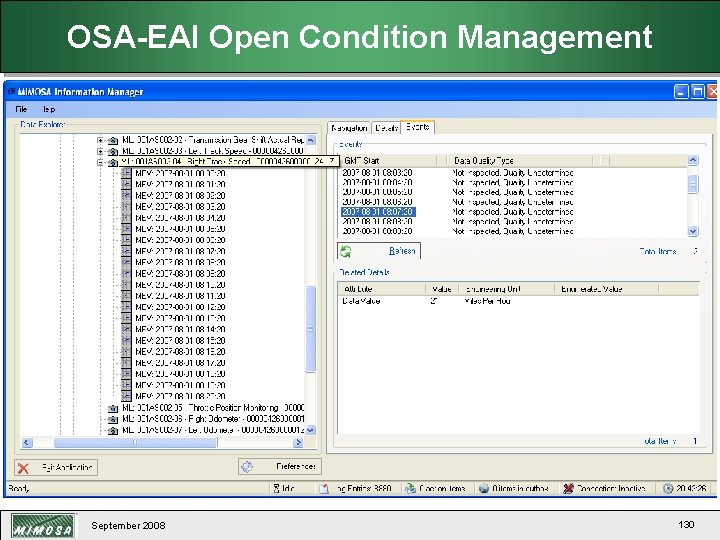
Task: Click the Connection Inactive status text
Action: click(x=611, y=489)
